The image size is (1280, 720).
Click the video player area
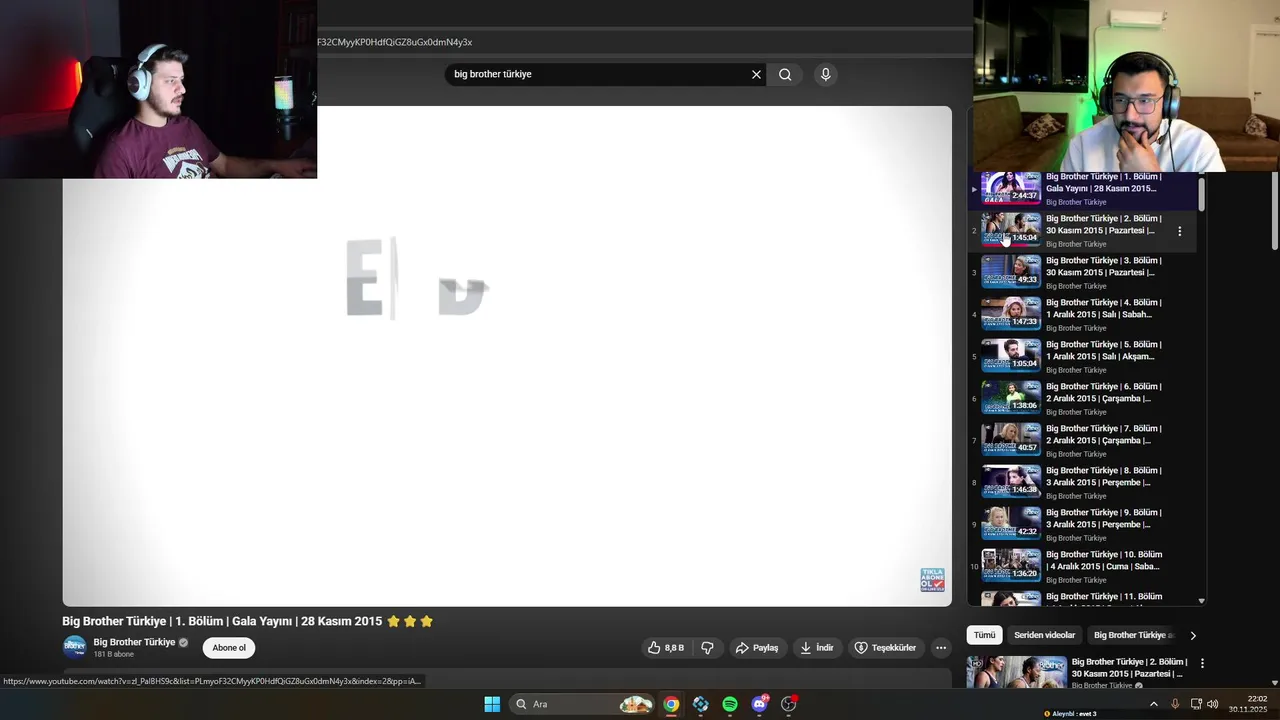click(x=507, y=356)
